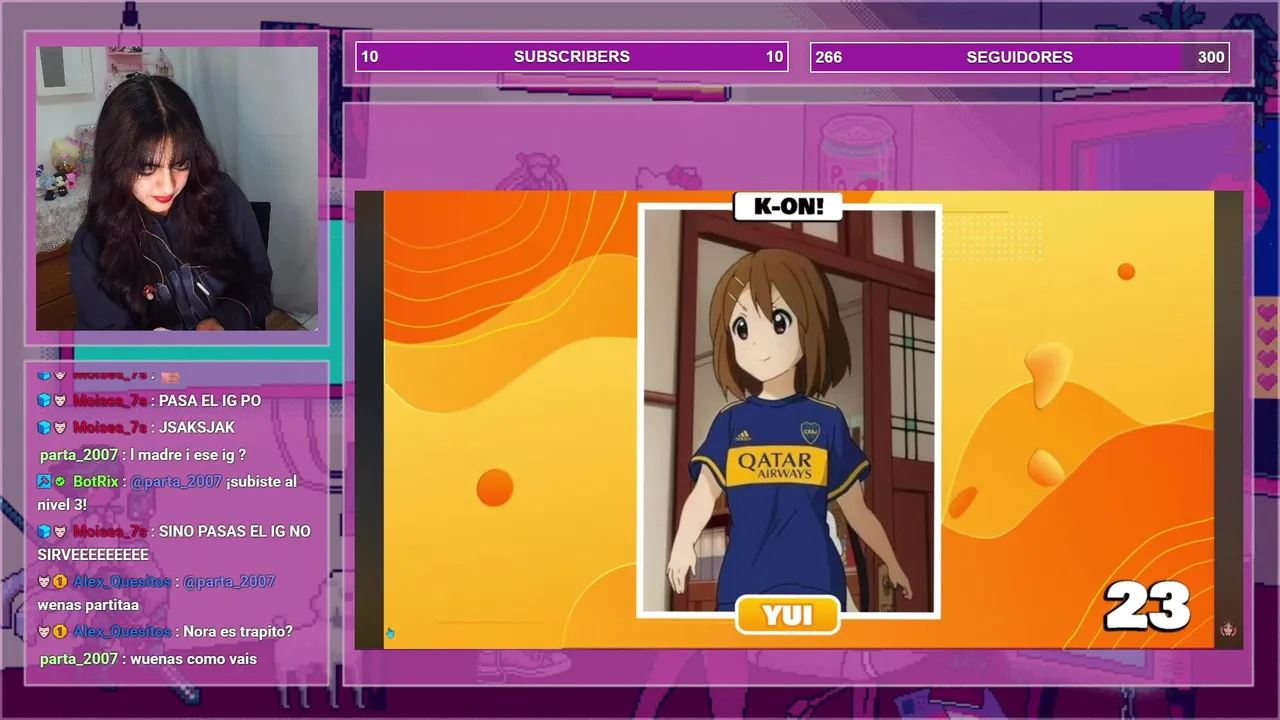Click the SEGUIDORES goal progress bar
Screen dimensions: 1280x720
[x=1020, y=57]
